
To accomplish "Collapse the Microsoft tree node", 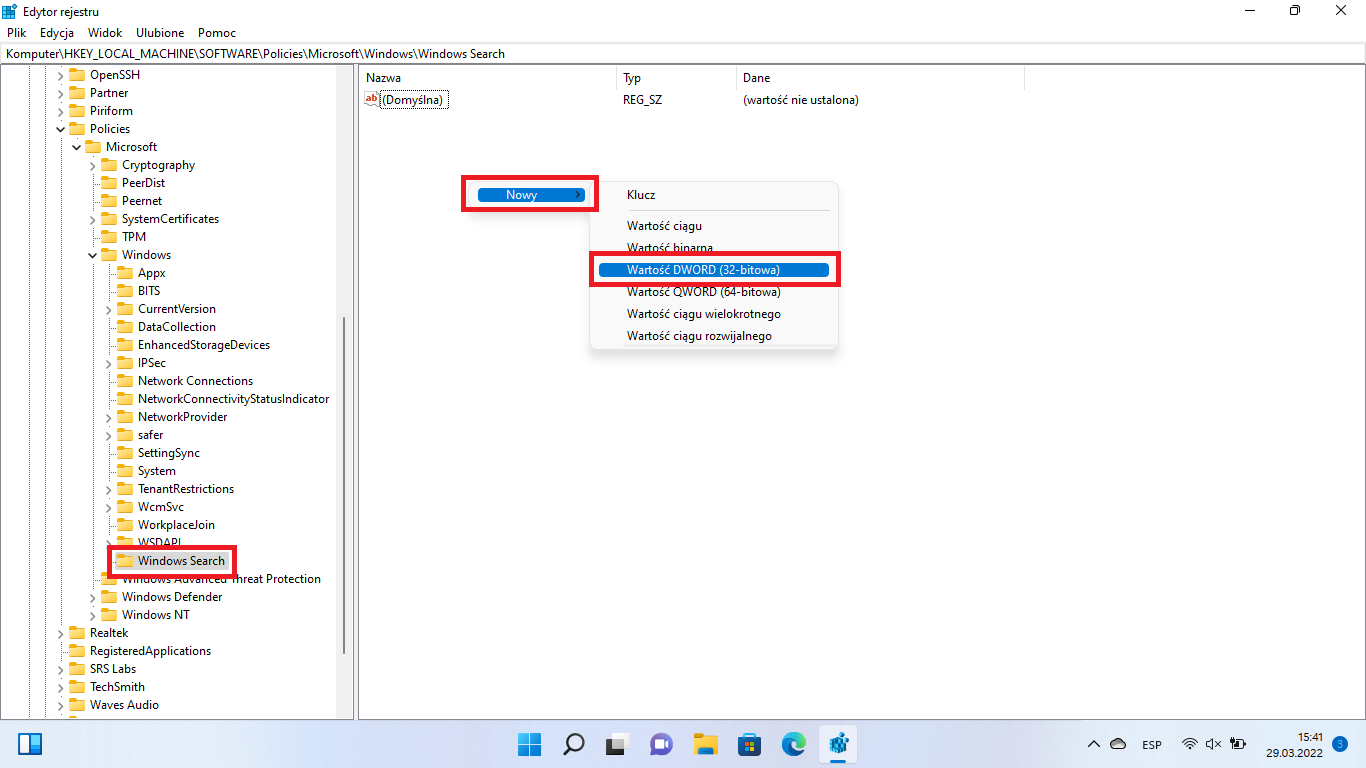I will [x=77, y=147].
